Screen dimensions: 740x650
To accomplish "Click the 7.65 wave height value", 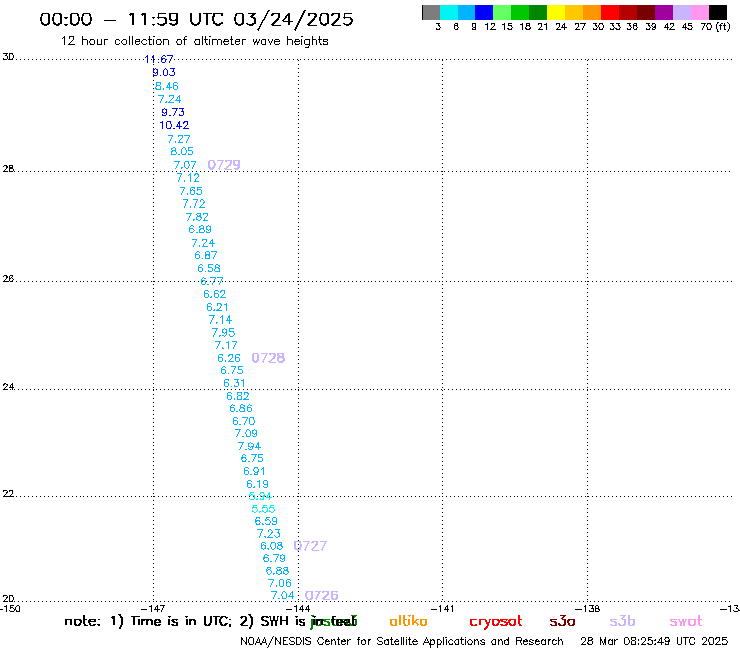I will [x=191, y=191].
